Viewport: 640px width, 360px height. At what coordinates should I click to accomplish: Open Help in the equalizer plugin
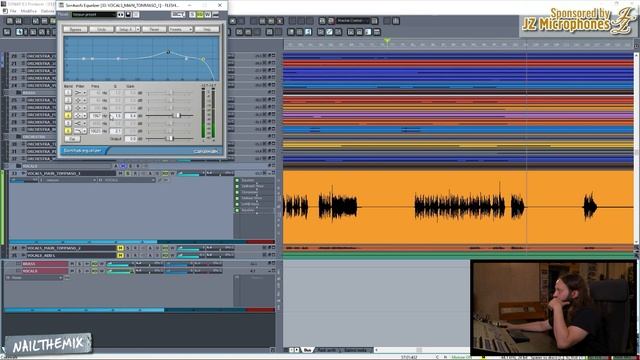pos(207,29)
